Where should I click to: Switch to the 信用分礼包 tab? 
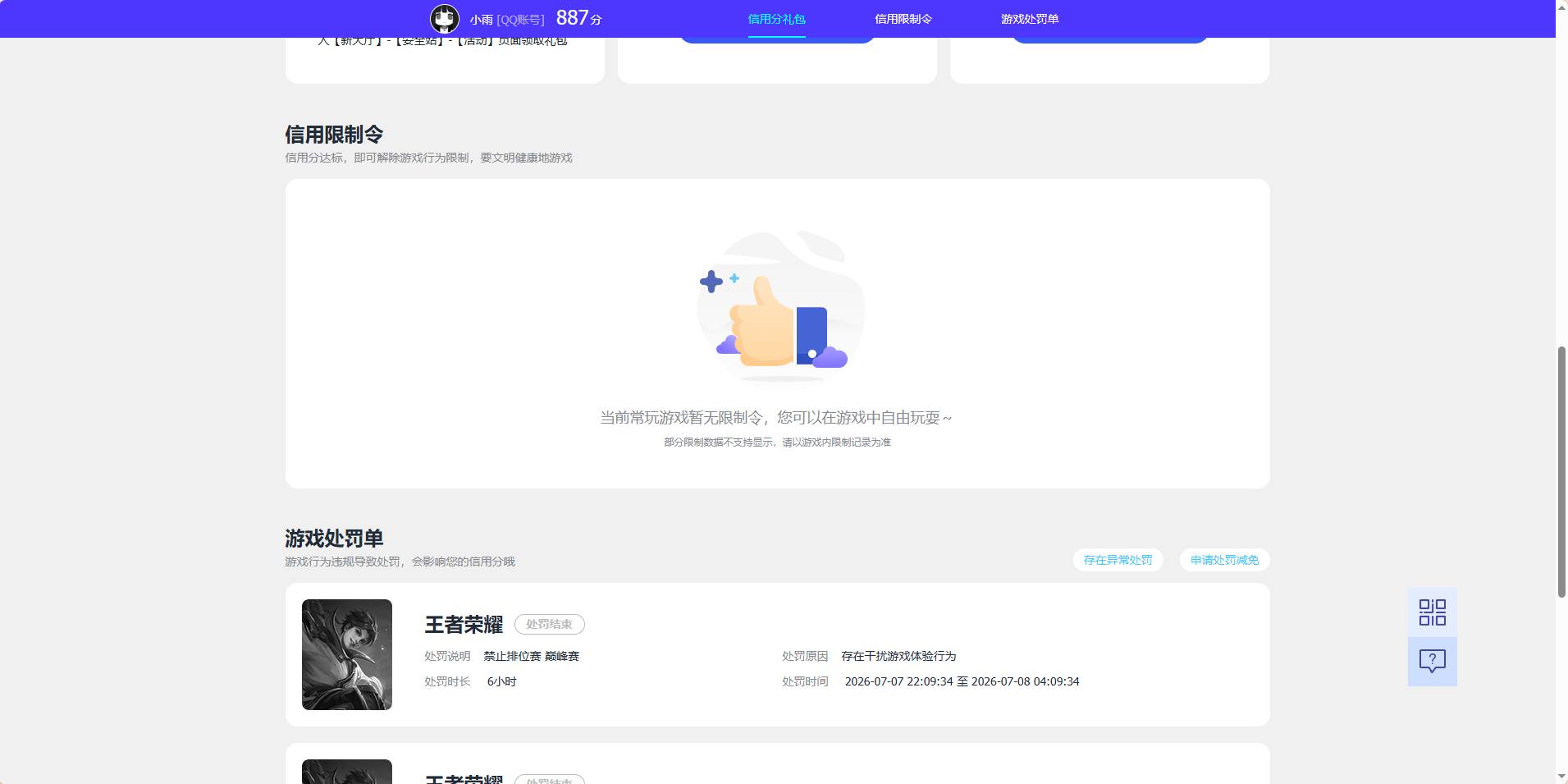[x=776, y=19]
